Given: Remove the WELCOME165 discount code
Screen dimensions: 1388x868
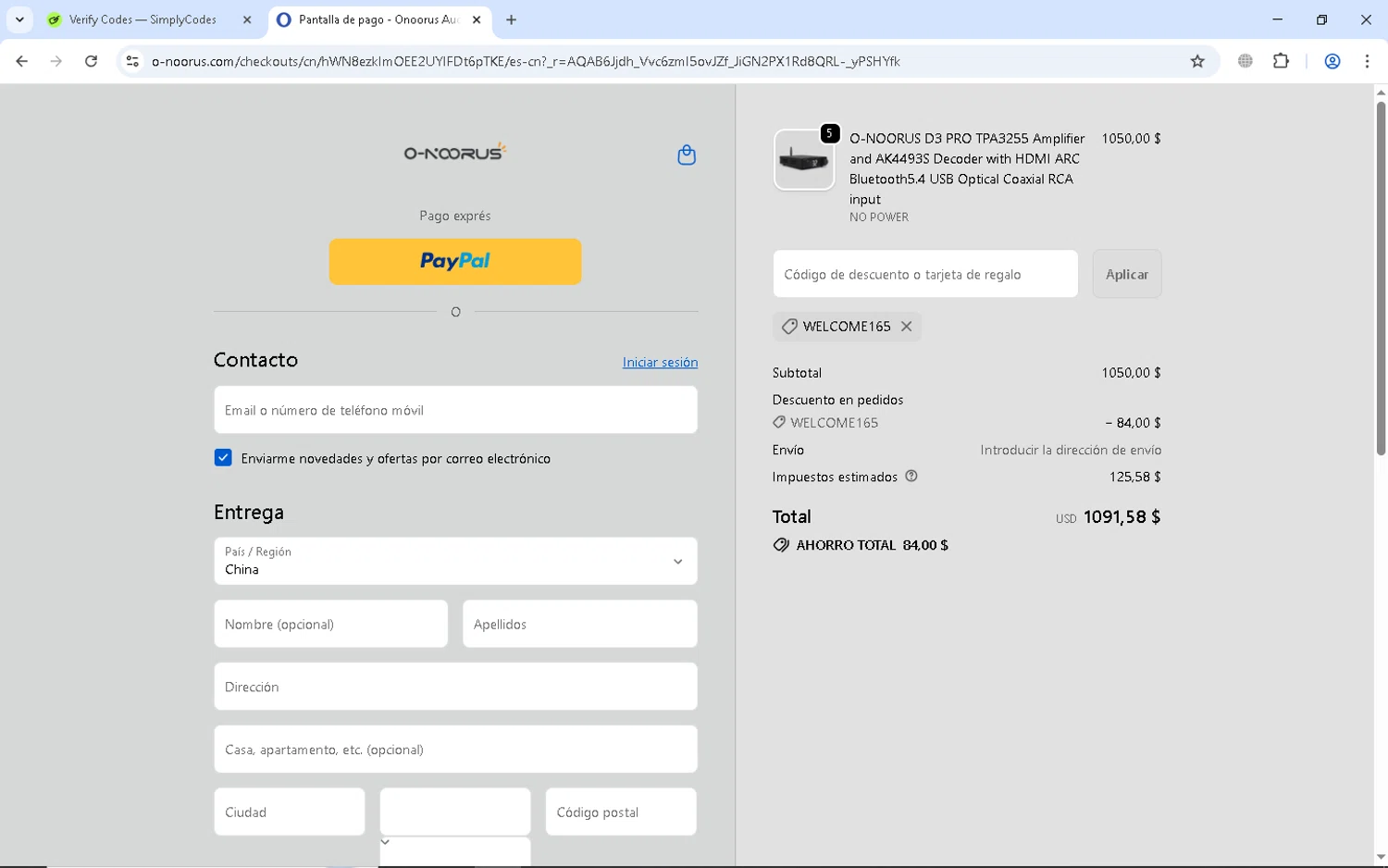Looking at the screenshot, I should point(907,327).
